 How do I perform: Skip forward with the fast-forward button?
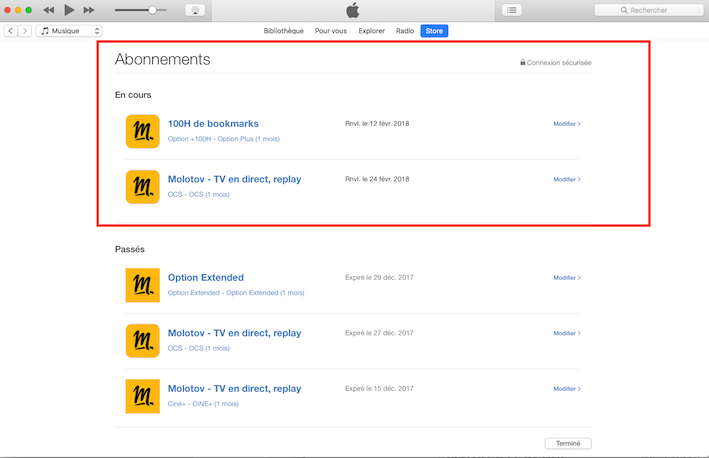click(89, 10)
